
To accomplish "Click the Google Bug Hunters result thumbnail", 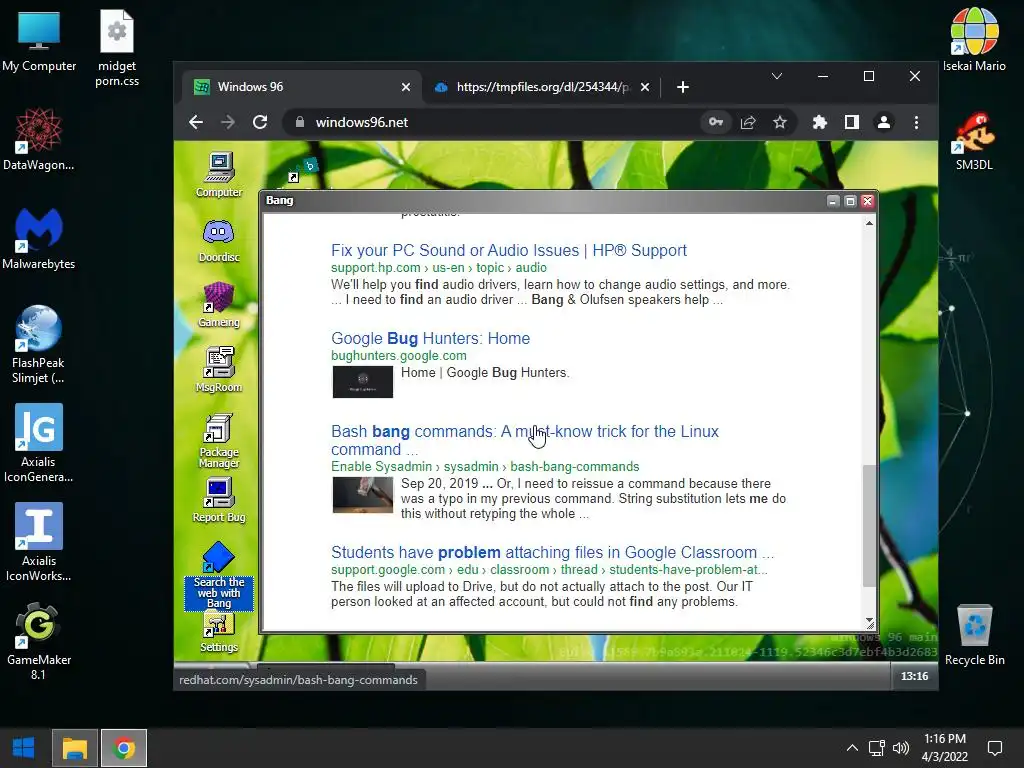I will [x=362, y=382].
